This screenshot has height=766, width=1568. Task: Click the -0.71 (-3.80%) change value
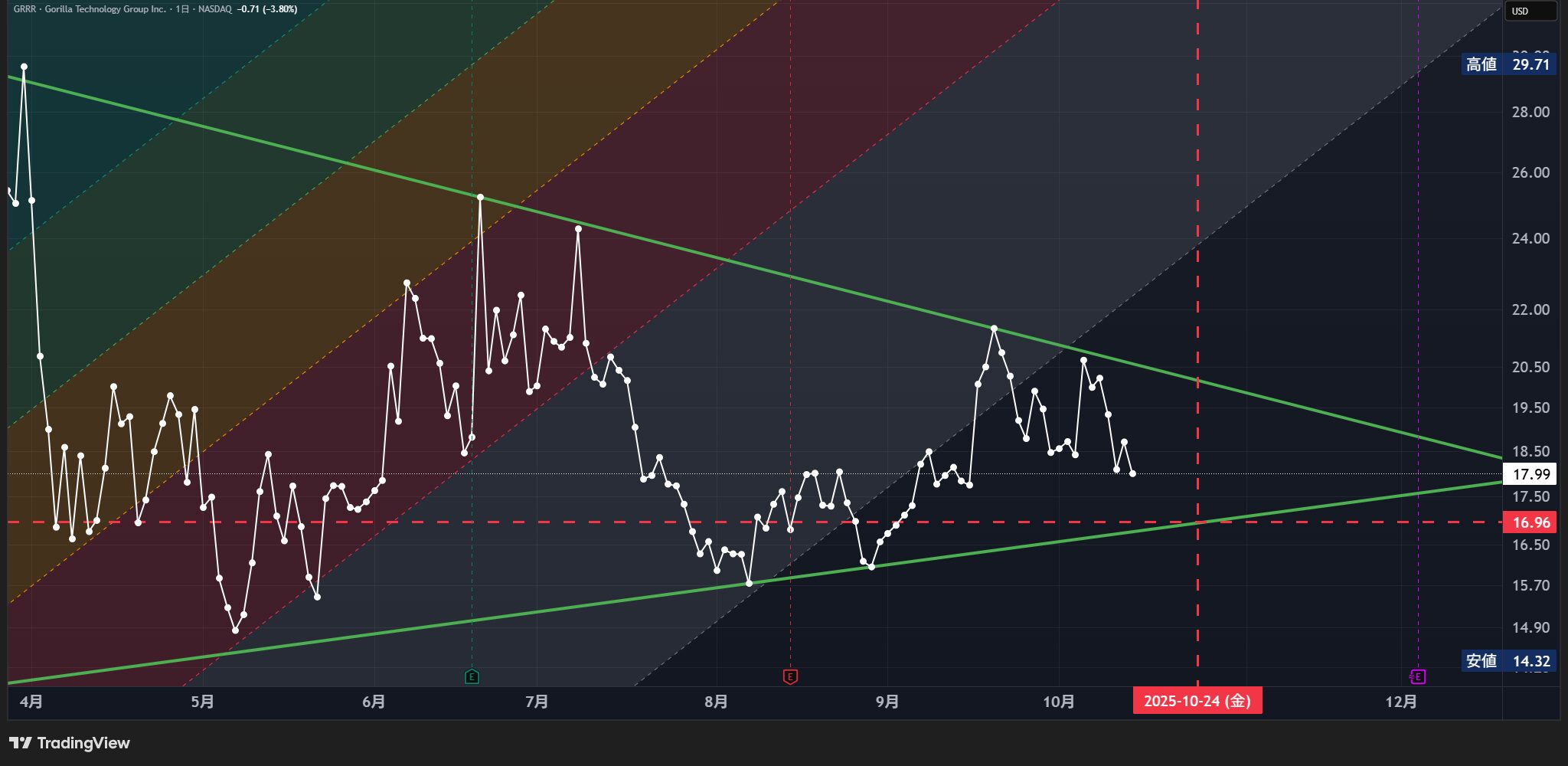[267, 9]
